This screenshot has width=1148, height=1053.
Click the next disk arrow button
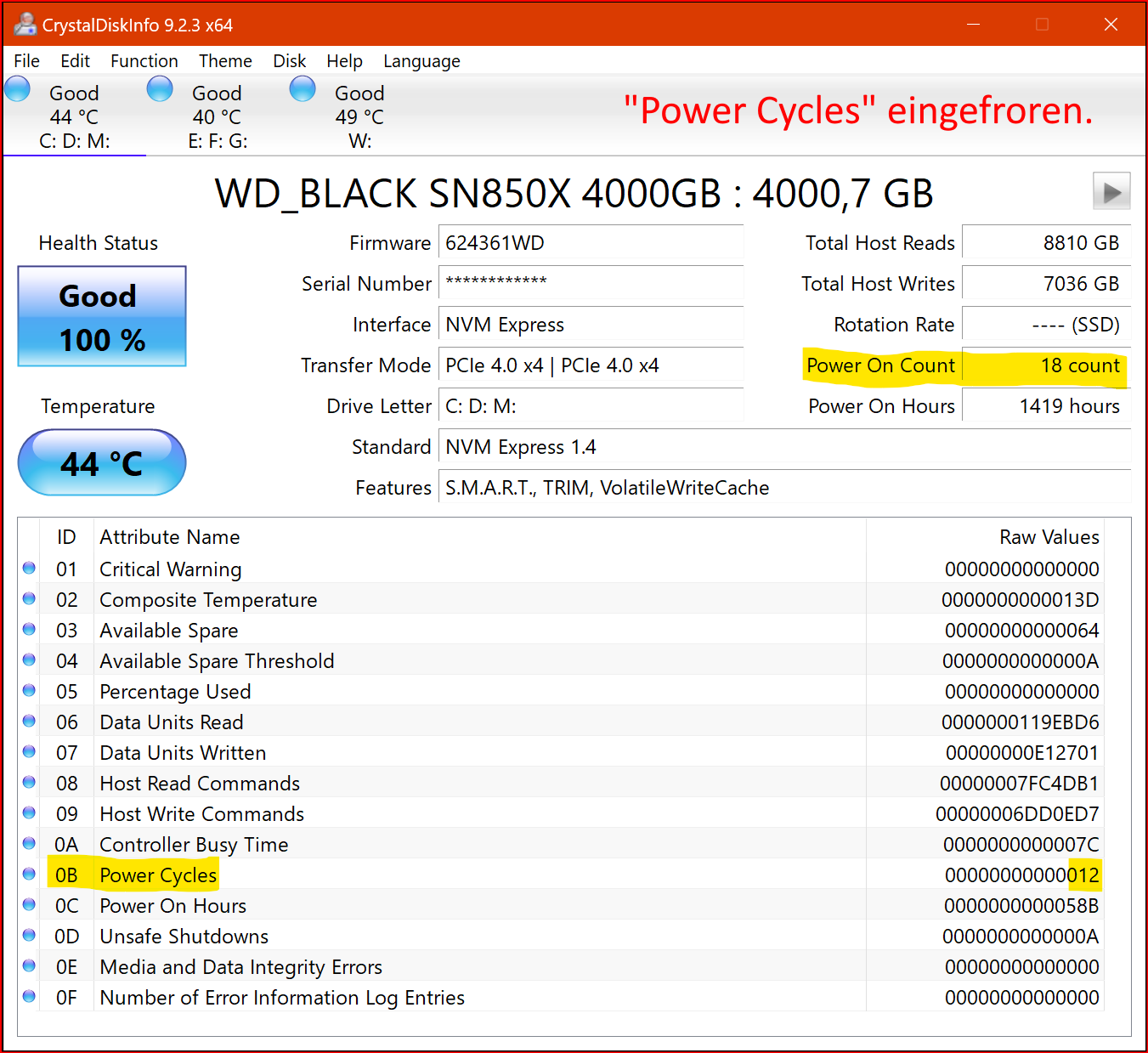click(1111, 191)
